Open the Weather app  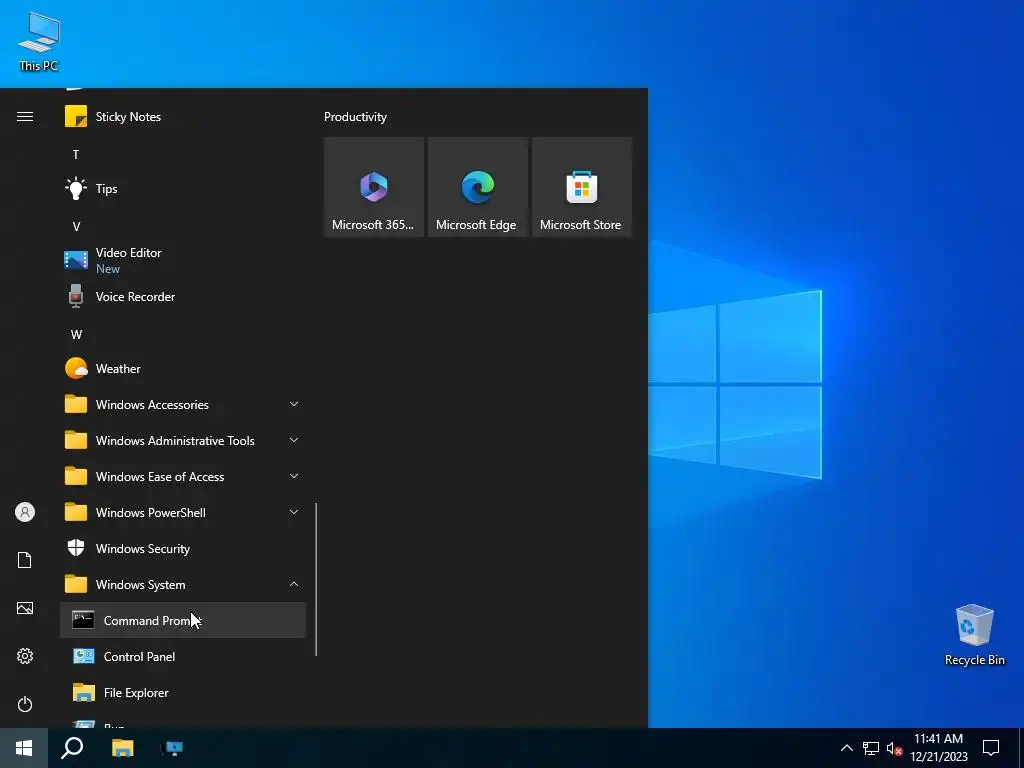point(183,368)
